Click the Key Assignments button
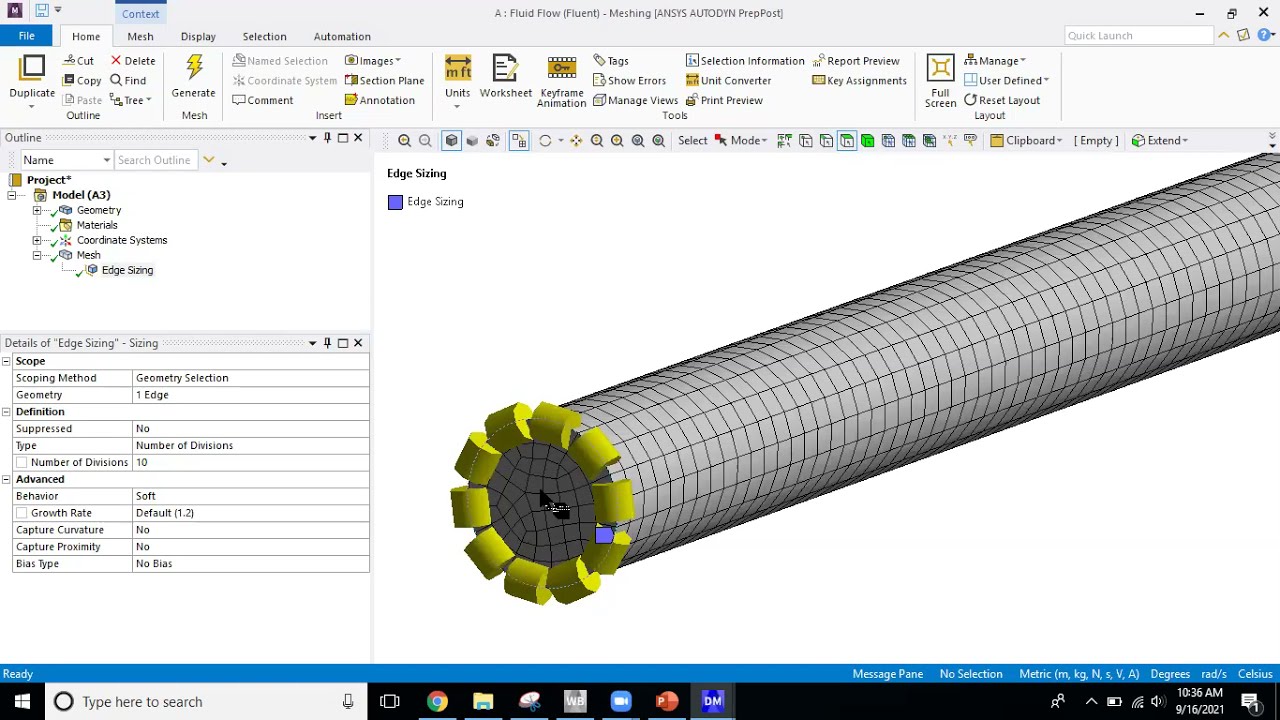The height and width of the screenshot is (720, 1280). click(860, 81)
